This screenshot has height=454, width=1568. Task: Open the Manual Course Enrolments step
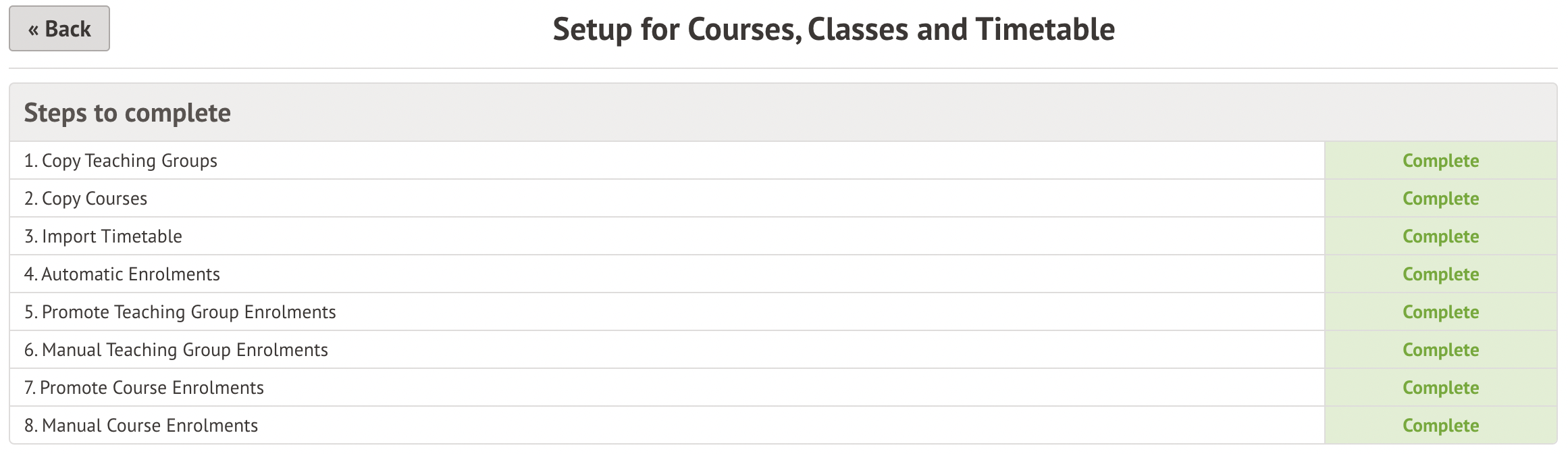click(x=141, y=426)
